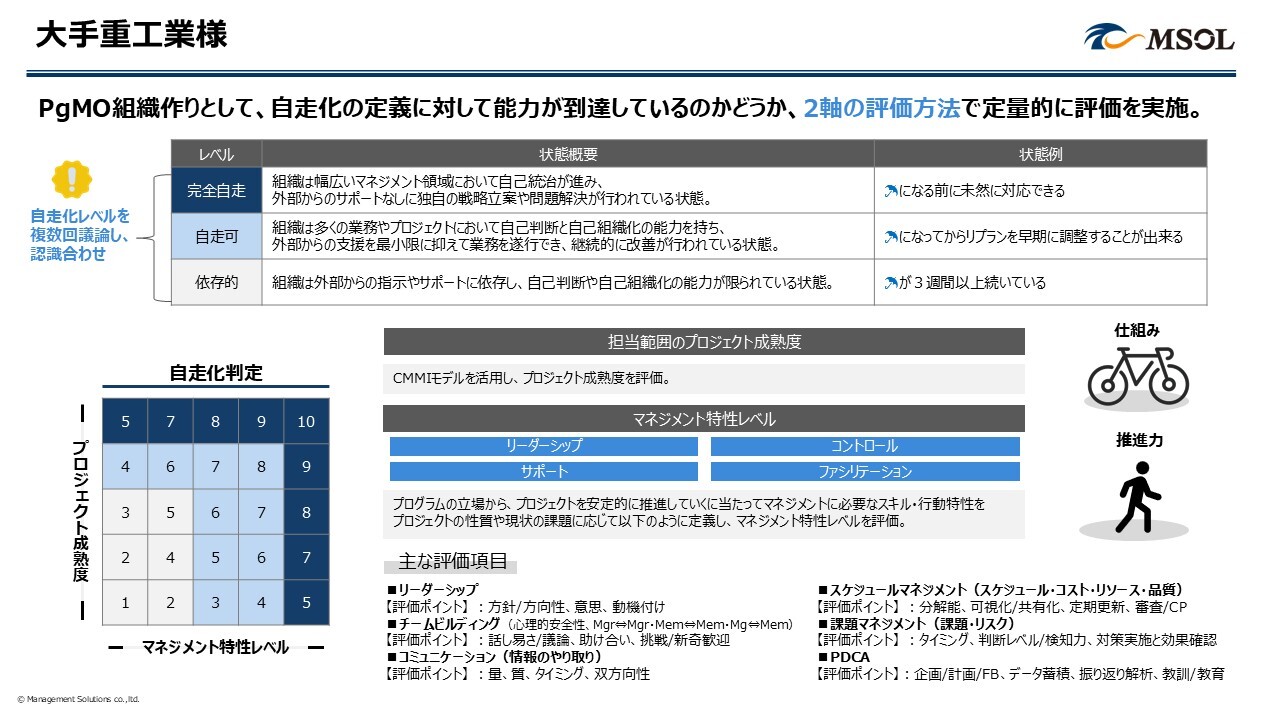This screenshot has width=1280, height=720.
Task: Click the line 企画/計画/FB、データ蓄積、振り返り解析、教訓/教育
Action: 1068,674
